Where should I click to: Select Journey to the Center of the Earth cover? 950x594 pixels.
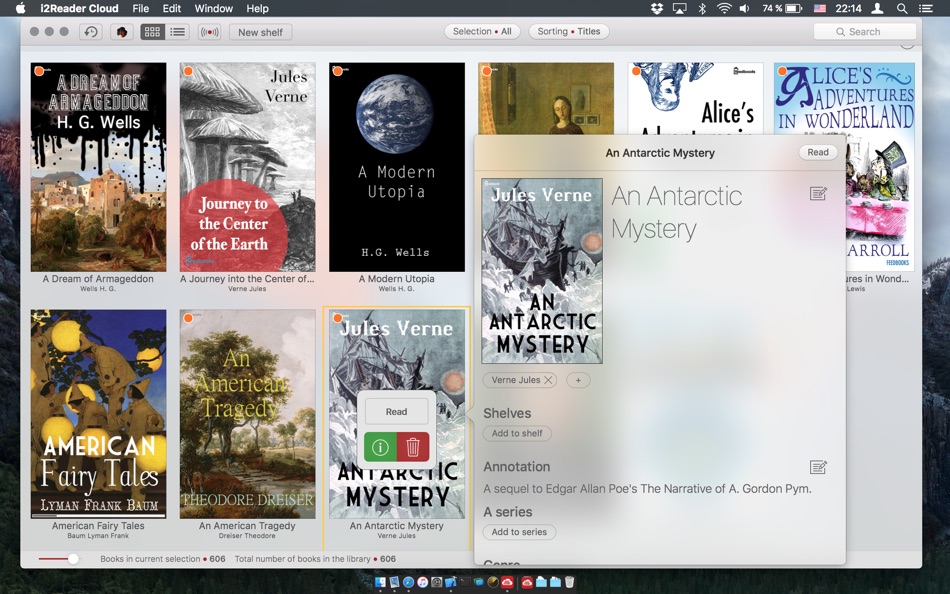coord(247,167)
